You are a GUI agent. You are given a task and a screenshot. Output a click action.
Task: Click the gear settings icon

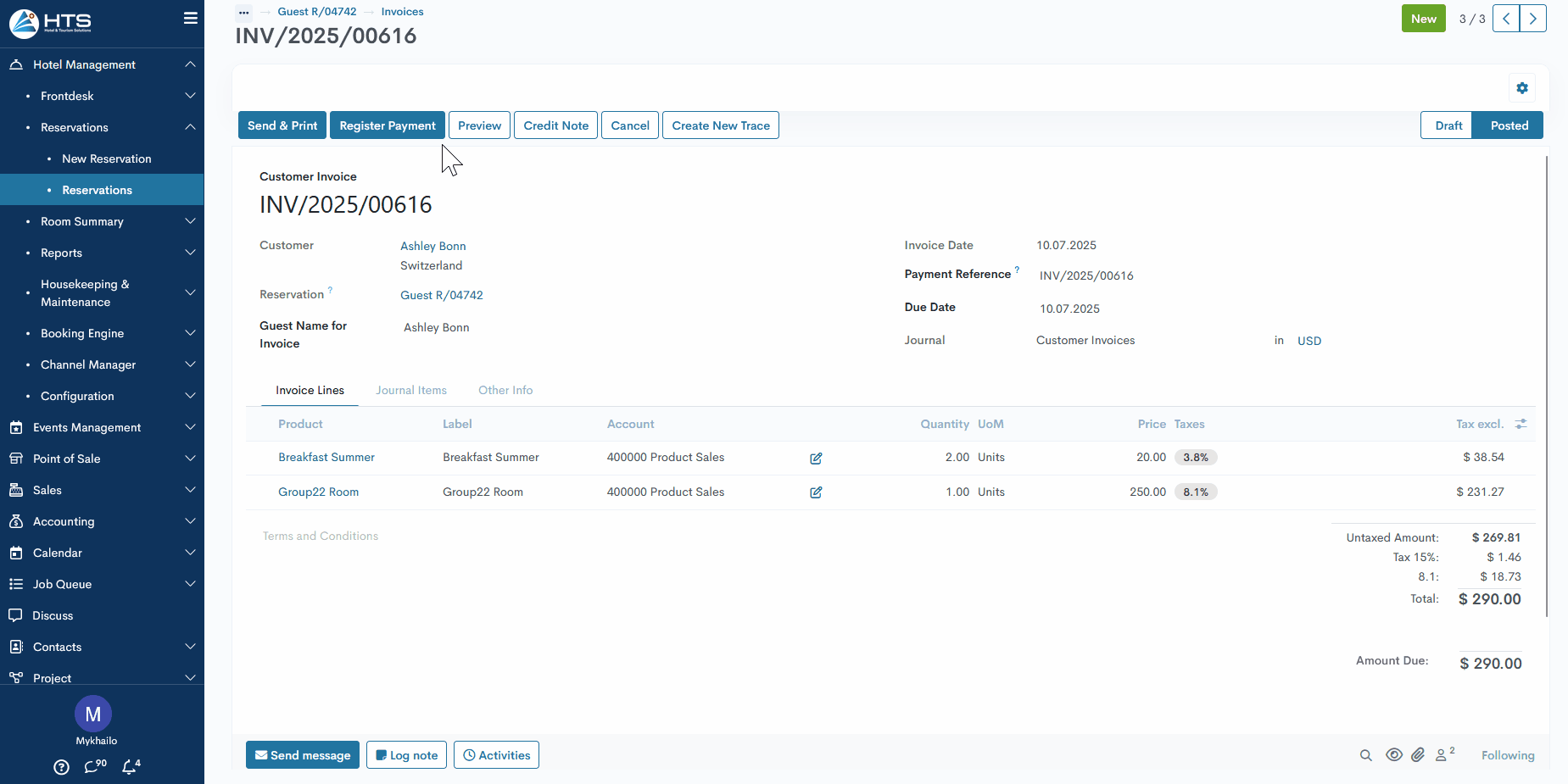coord(1522,88)
